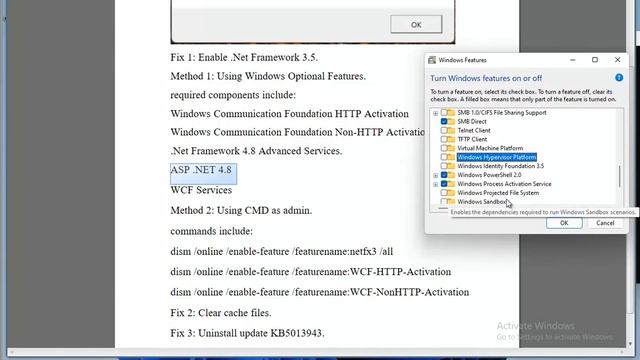The image size is (640, 360).
Task: Uncheck the SMB Direct checkbox
Action: 444,122
